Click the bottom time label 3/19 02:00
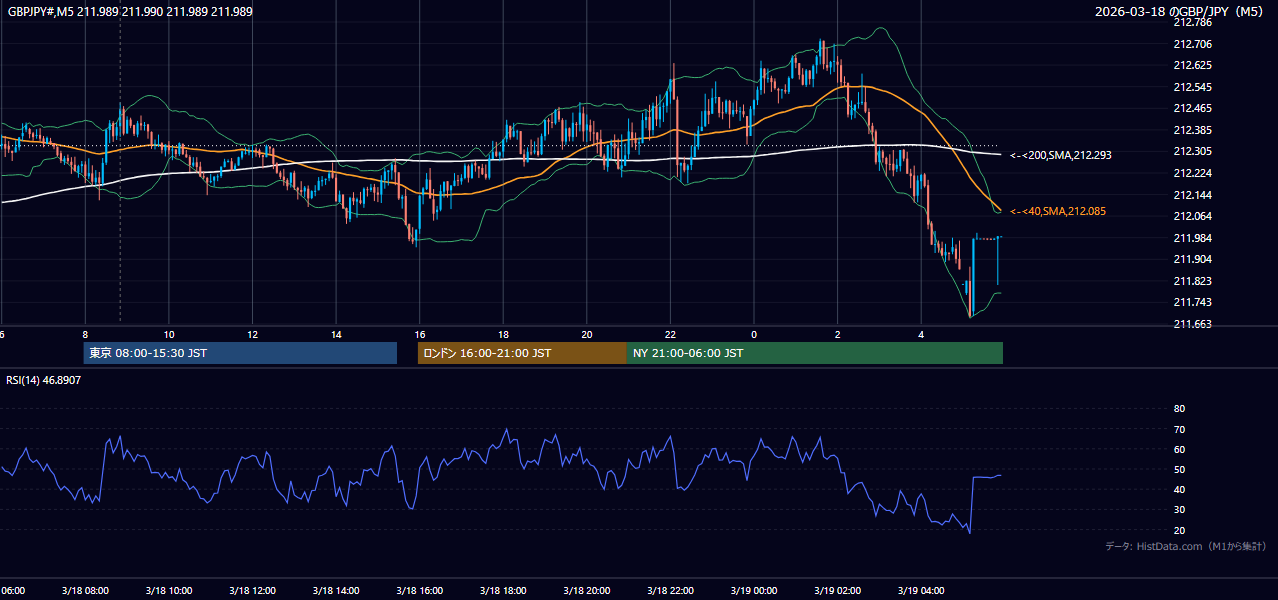Viewport: 1278px width, 600px height. [838, 591]
